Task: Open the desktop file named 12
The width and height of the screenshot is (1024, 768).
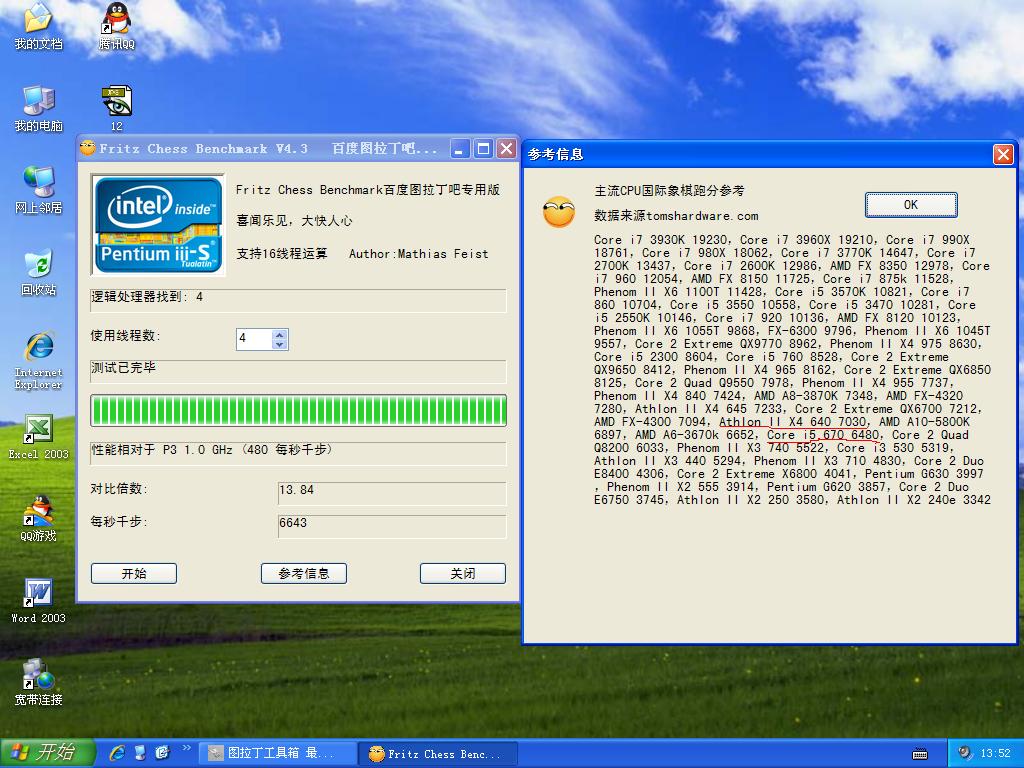Action: (x=116, y=108)
